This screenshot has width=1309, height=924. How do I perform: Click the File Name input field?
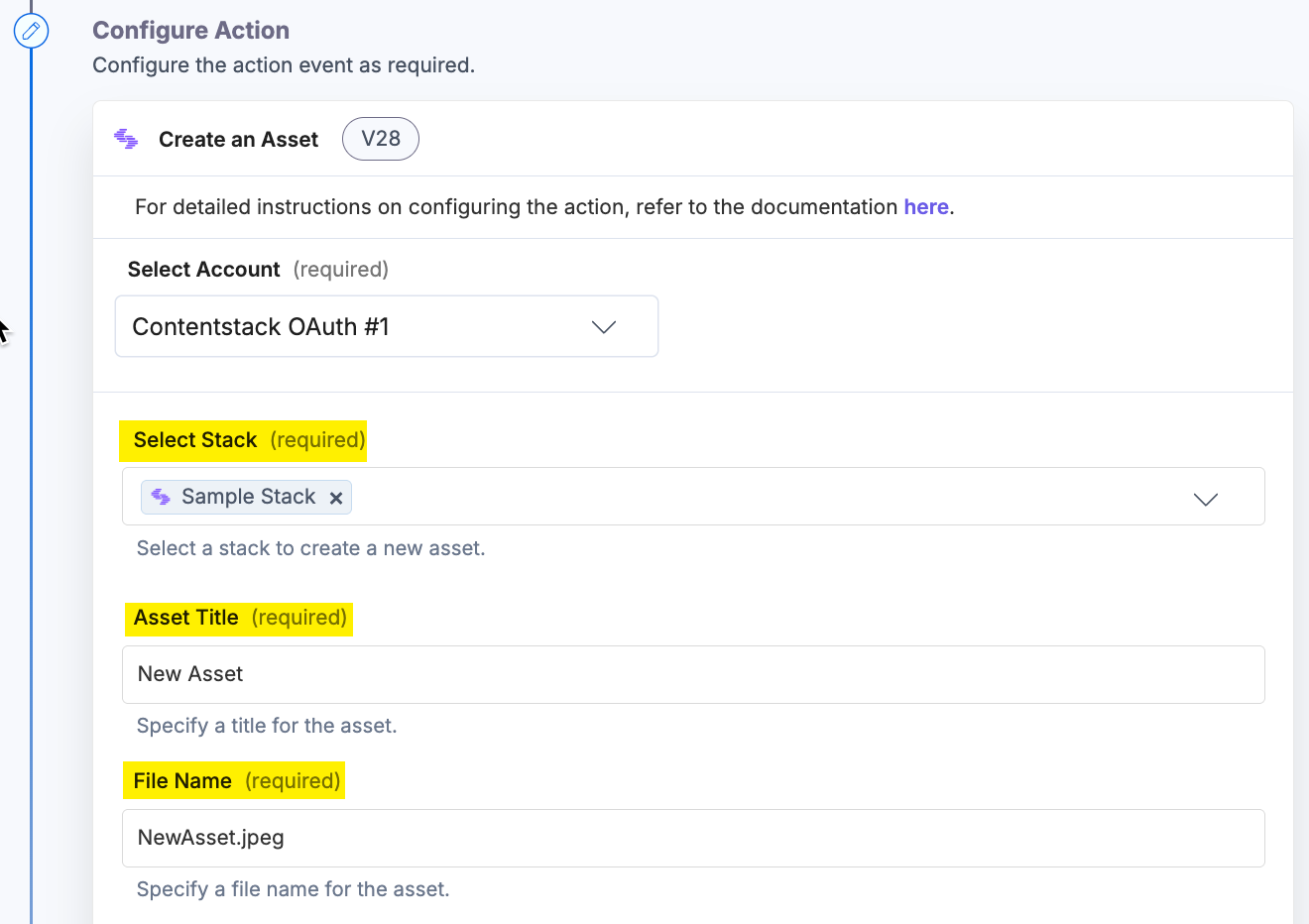(x=693, y=838)
